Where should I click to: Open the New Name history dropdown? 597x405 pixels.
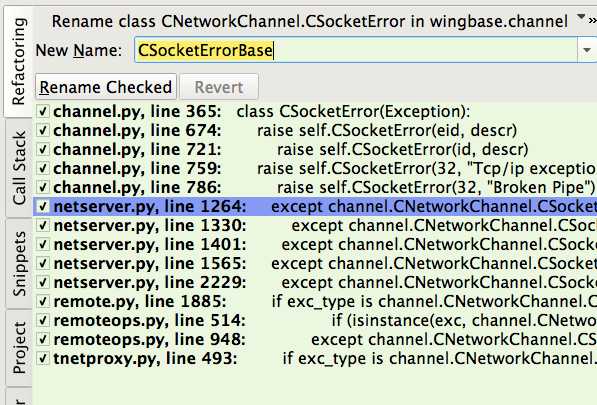587,50
